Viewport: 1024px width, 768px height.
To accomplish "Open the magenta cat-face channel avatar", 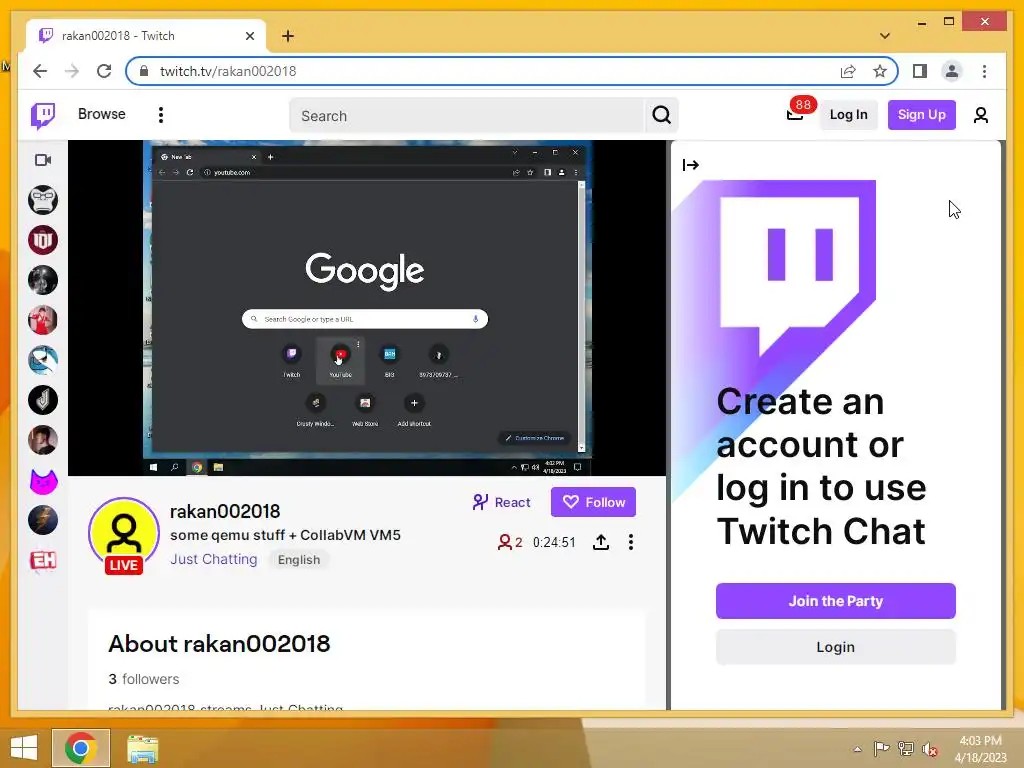I will click(43, 481).
